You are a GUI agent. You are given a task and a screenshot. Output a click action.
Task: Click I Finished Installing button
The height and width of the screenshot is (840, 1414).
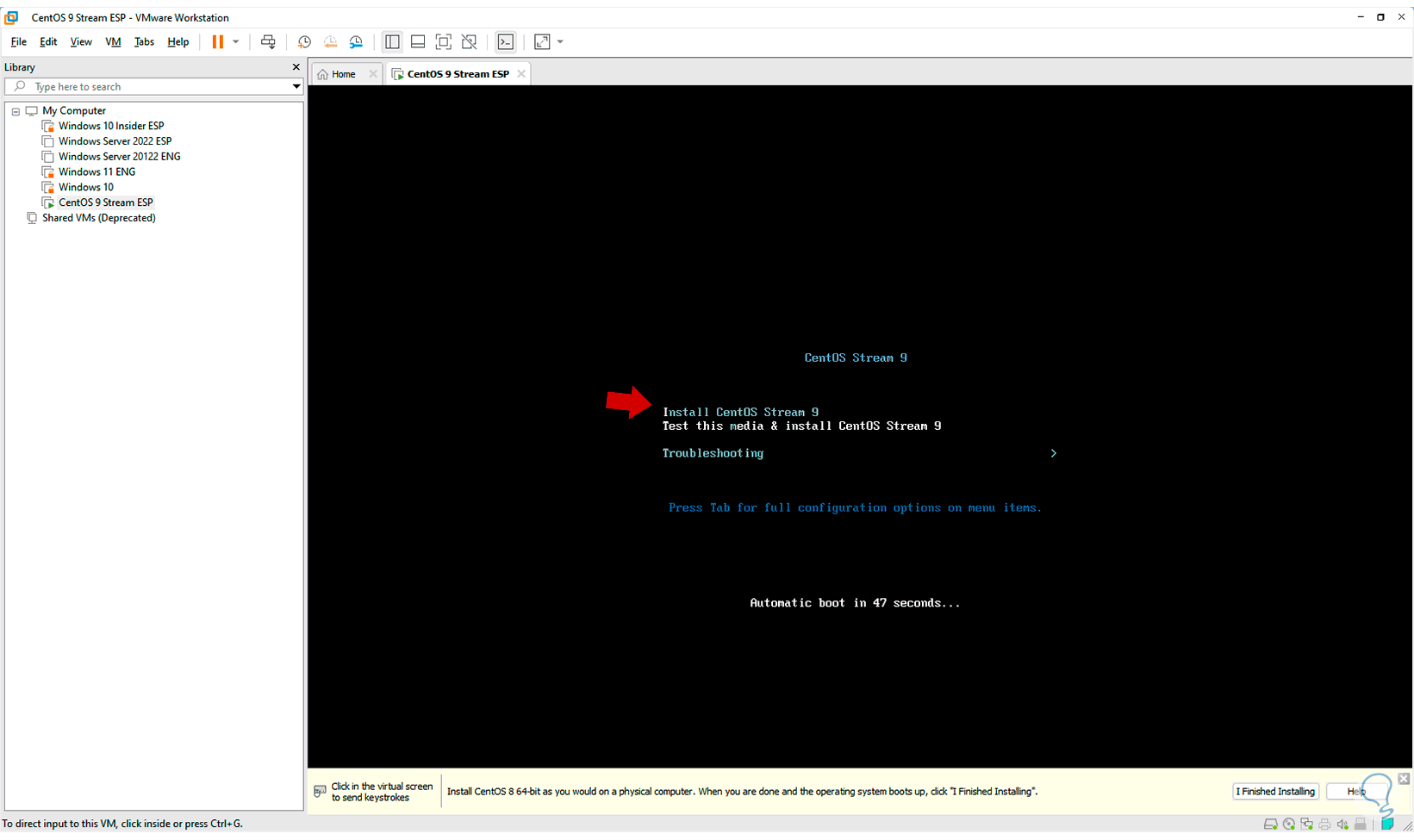1275,792
